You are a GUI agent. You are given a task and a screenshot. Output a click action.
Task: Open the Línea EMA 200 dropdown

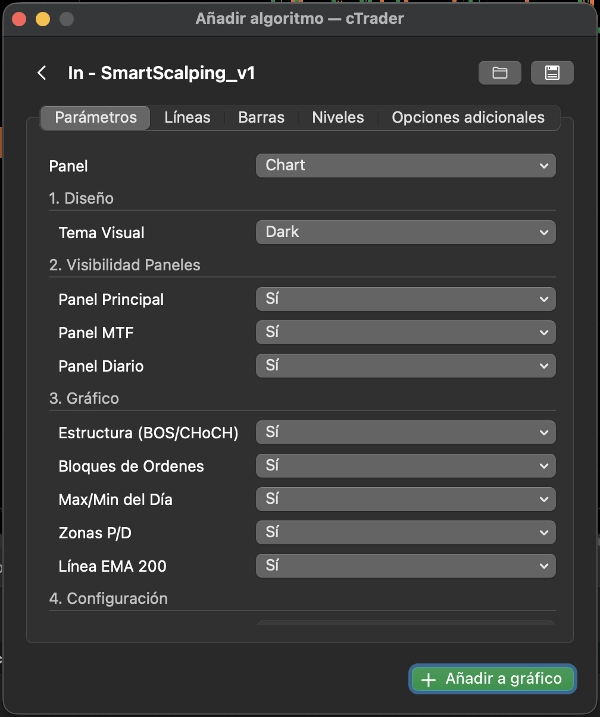(x=406, y=566)
